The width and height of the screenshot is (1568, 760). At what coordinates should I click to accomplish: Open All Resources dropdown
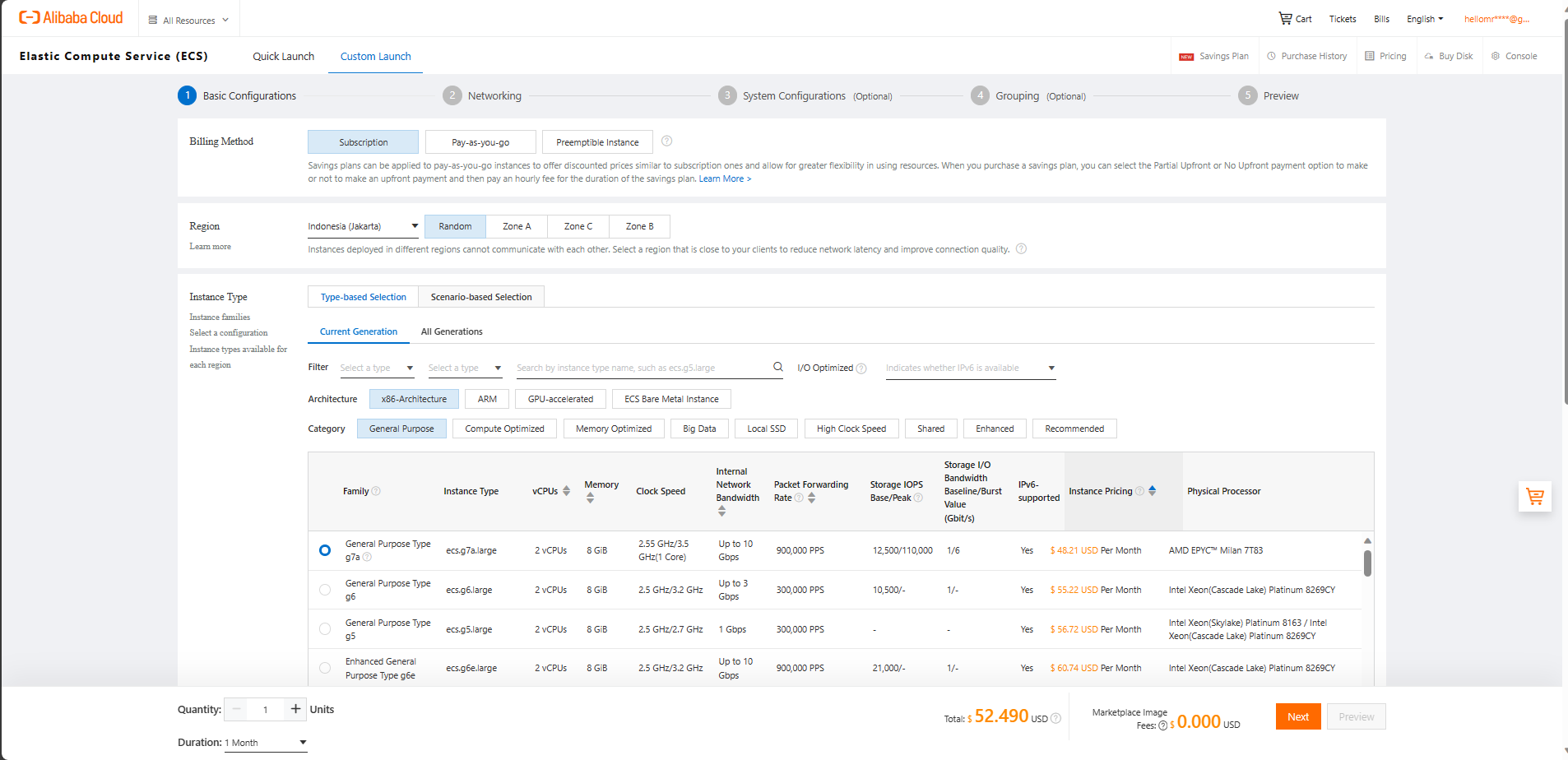(x=188, y=20)
